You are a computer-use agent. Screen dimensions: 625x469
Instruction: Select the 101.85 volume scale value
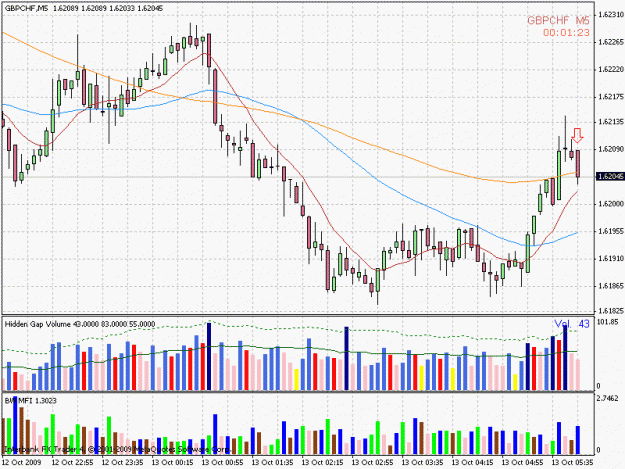[608, 322]
